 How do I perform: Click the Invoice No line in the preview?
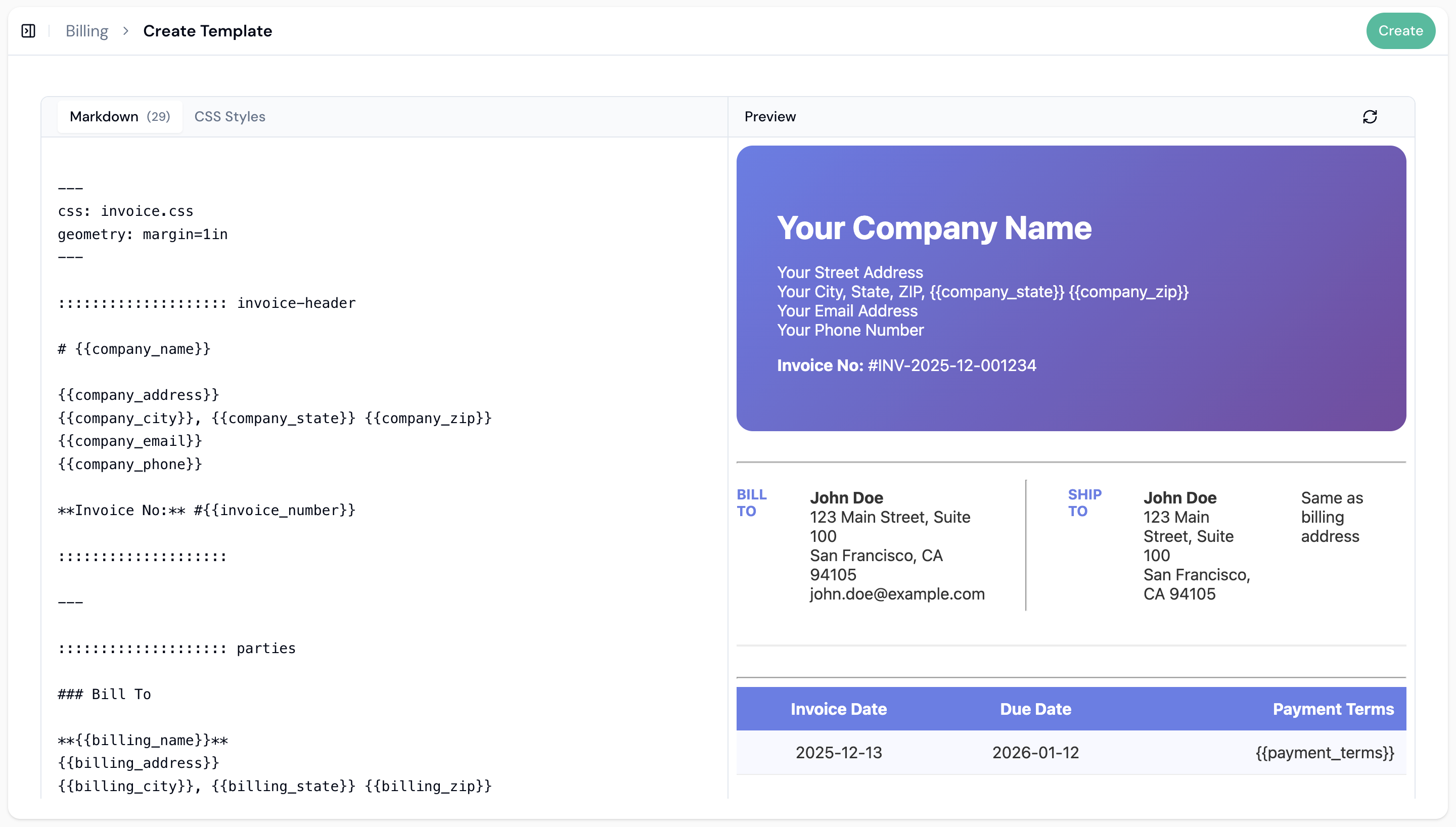tap(906, 365)
